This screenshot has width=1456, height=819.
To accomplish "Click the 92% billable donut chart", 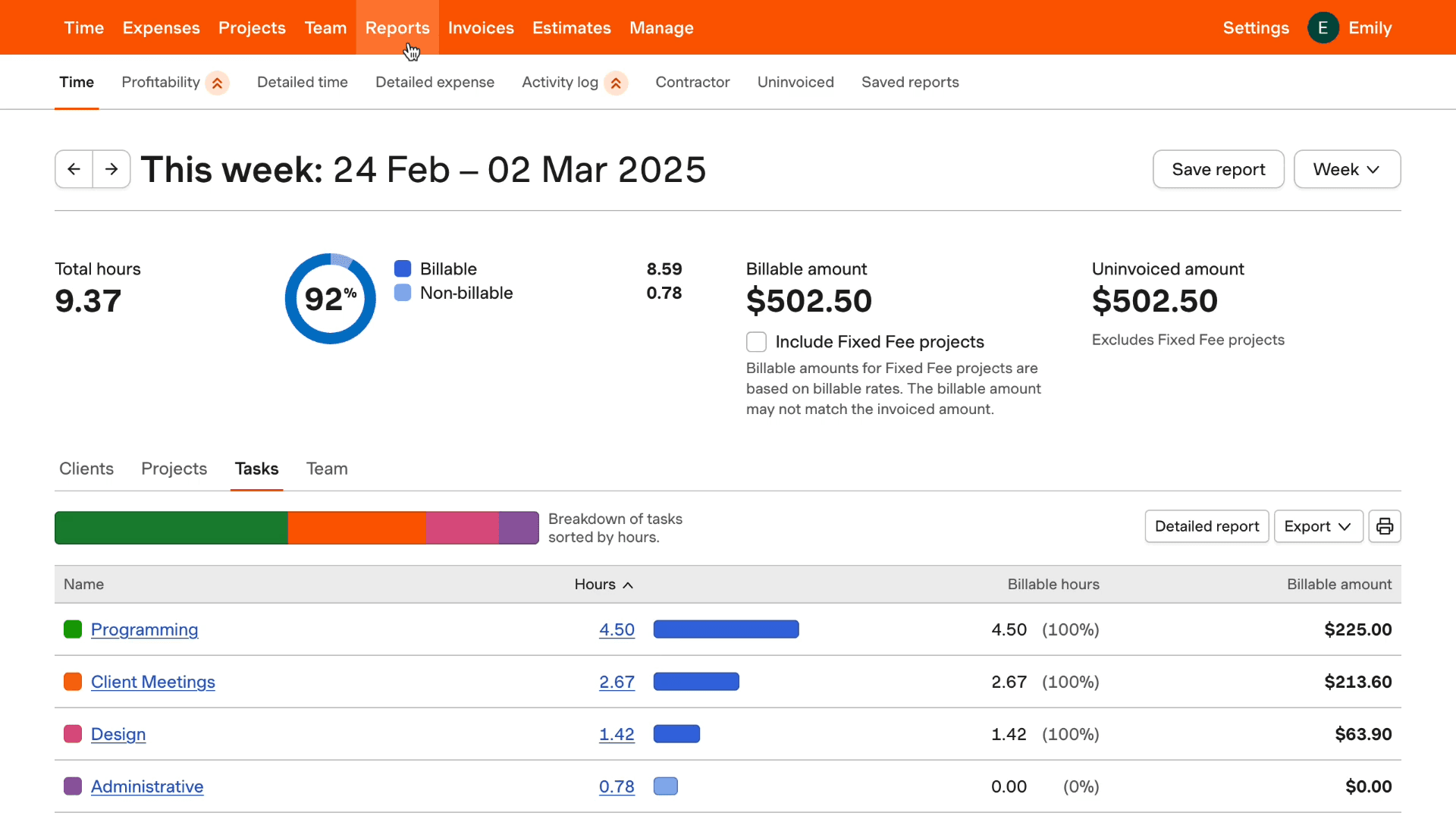I will (x=331, y=299).
